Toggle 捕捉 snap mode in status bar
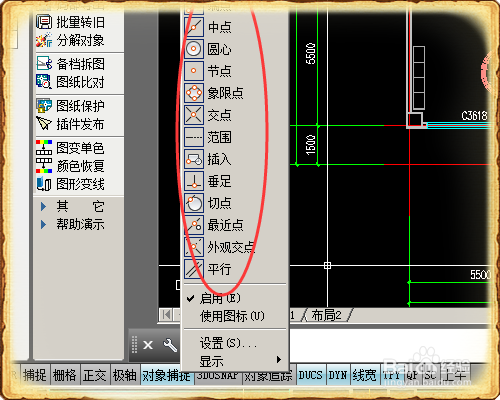Screen dimensions: 500x400 point(35,375)
